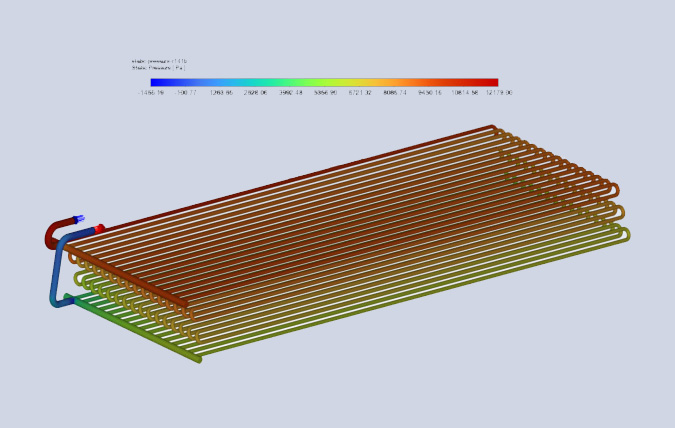The image size is (675, 428).
Task: Select the blue vertical inlet pipe
Action: (x=57, y=271)
